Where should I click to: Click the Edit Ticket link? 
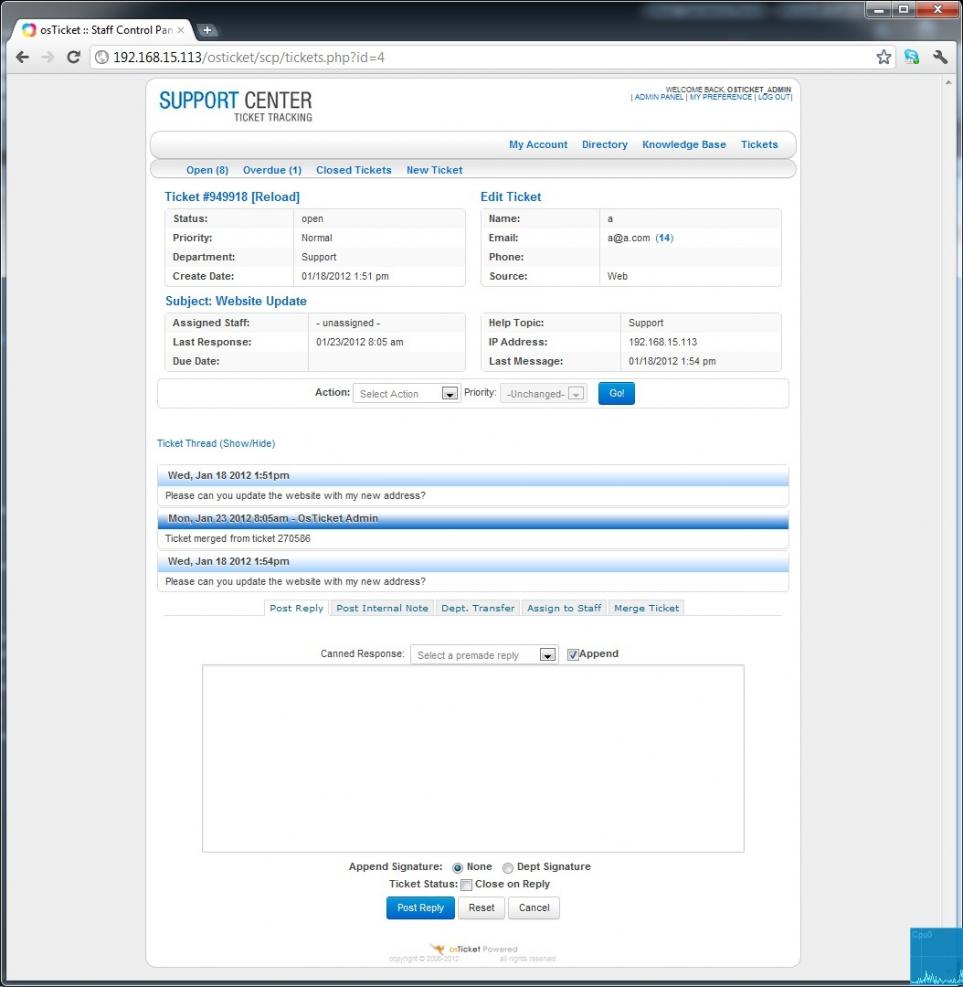(510, 197)
